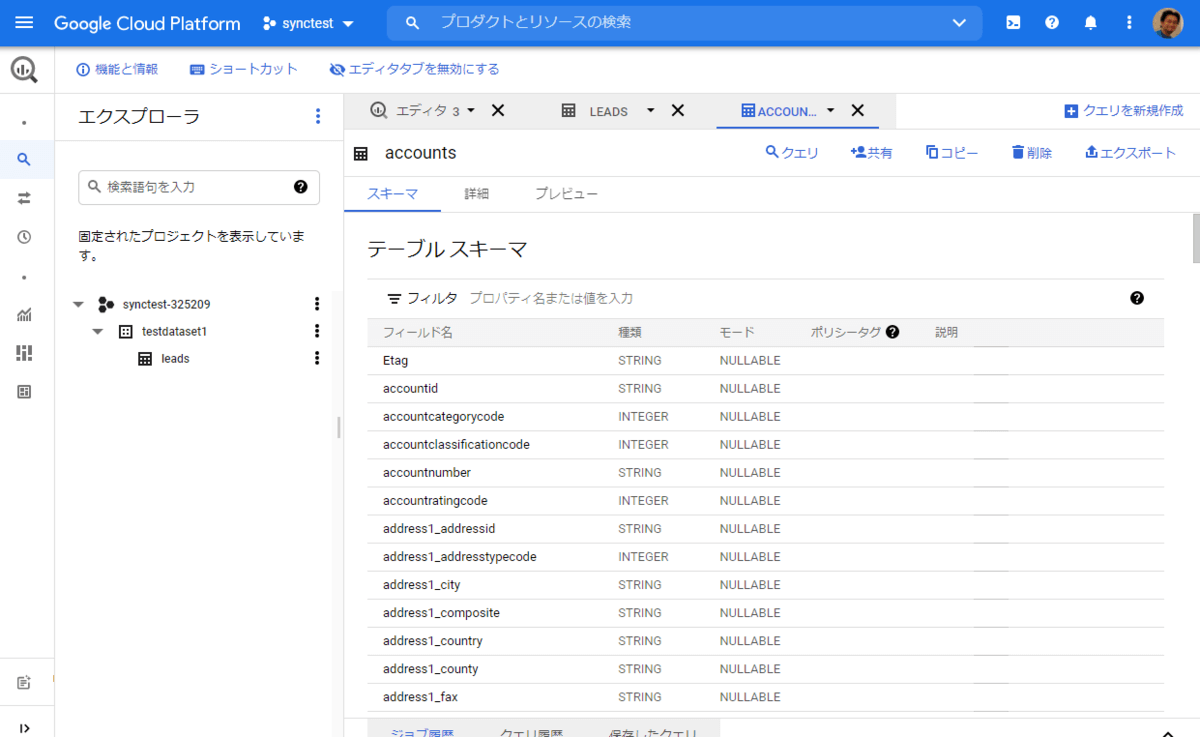Switch to the 詳細 tab
This screenshot has height=737, width=1200.
[x=476, y=194]
